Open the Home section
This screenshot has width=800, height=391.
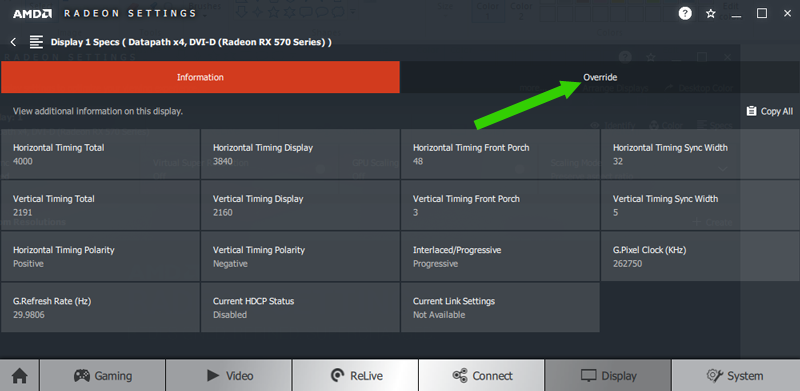click(x=20, y=376)
